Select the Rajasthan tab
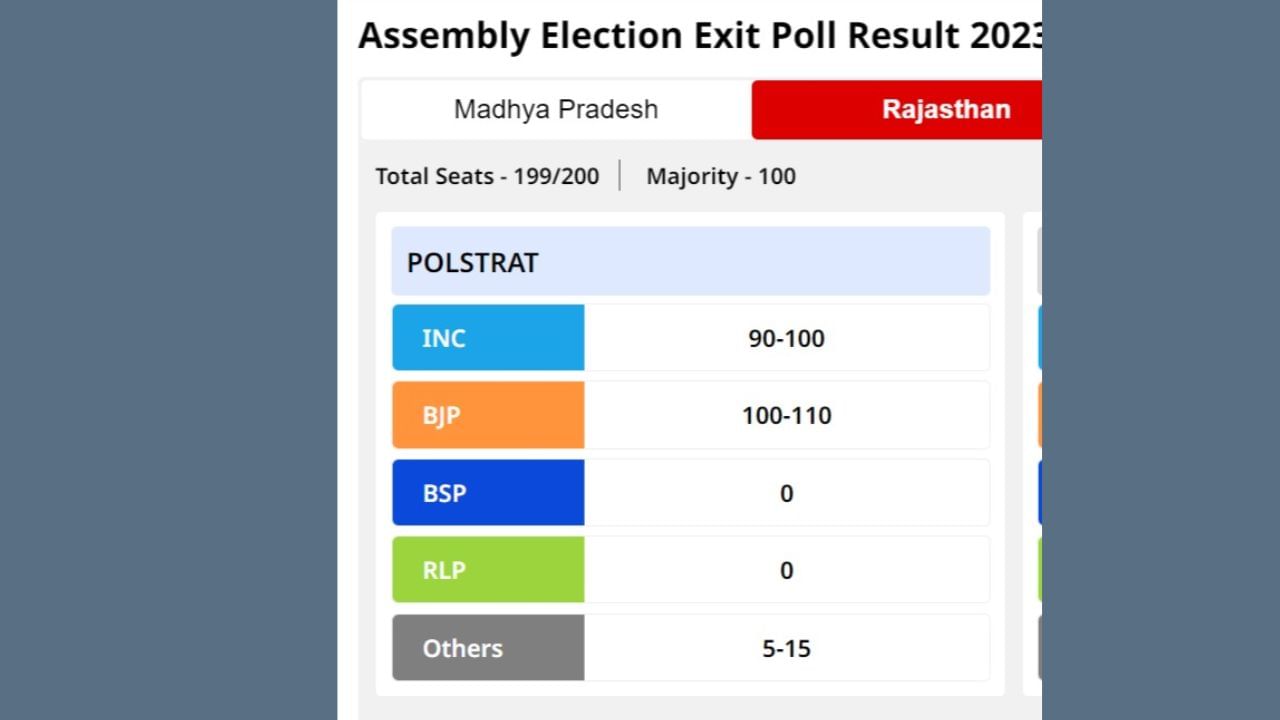Screen dimensions: 1280x720 tap(945, 109)
